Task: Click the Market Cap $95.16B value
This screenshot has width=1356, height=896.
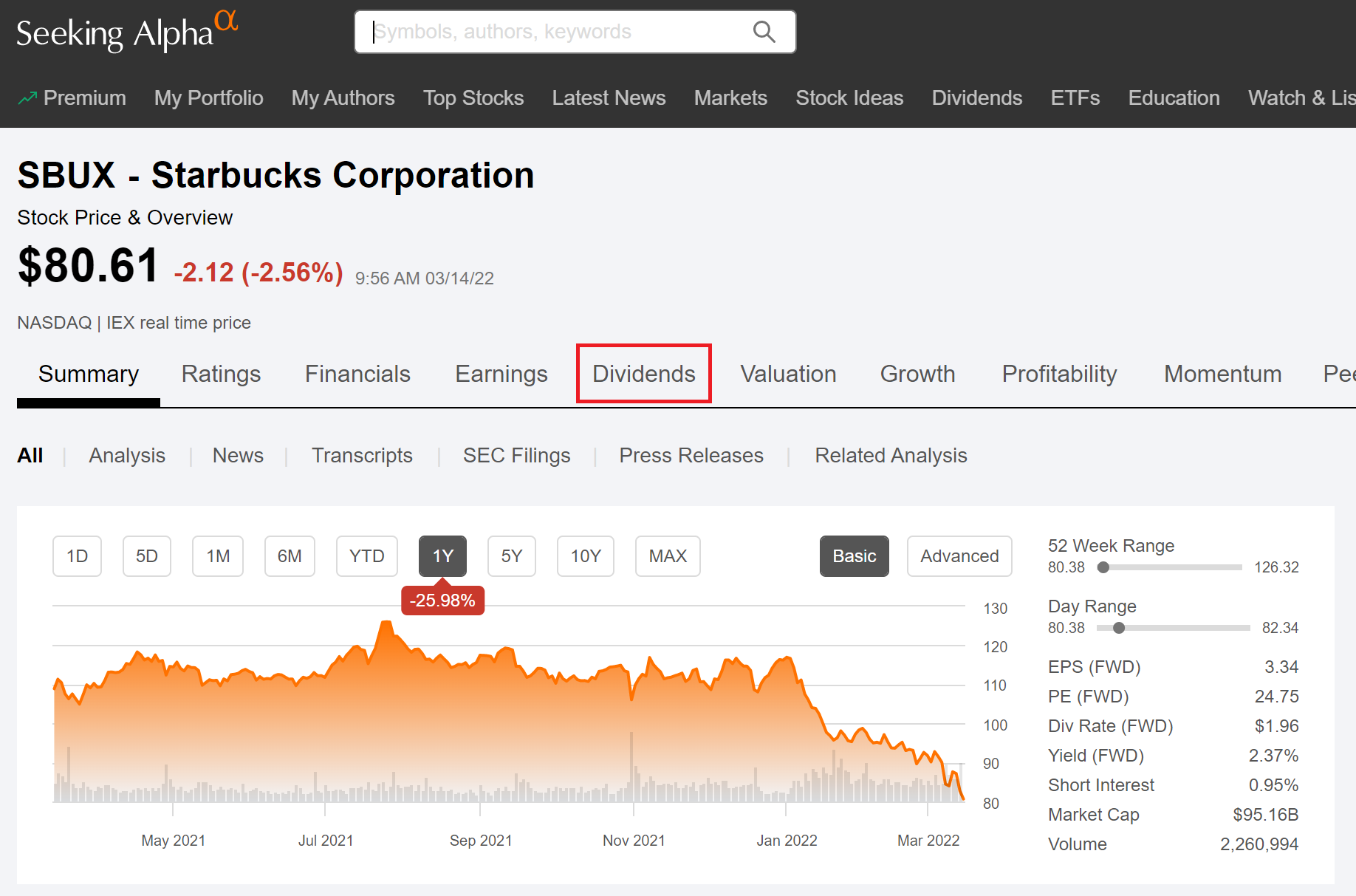Action: (x=1265, y=815)
